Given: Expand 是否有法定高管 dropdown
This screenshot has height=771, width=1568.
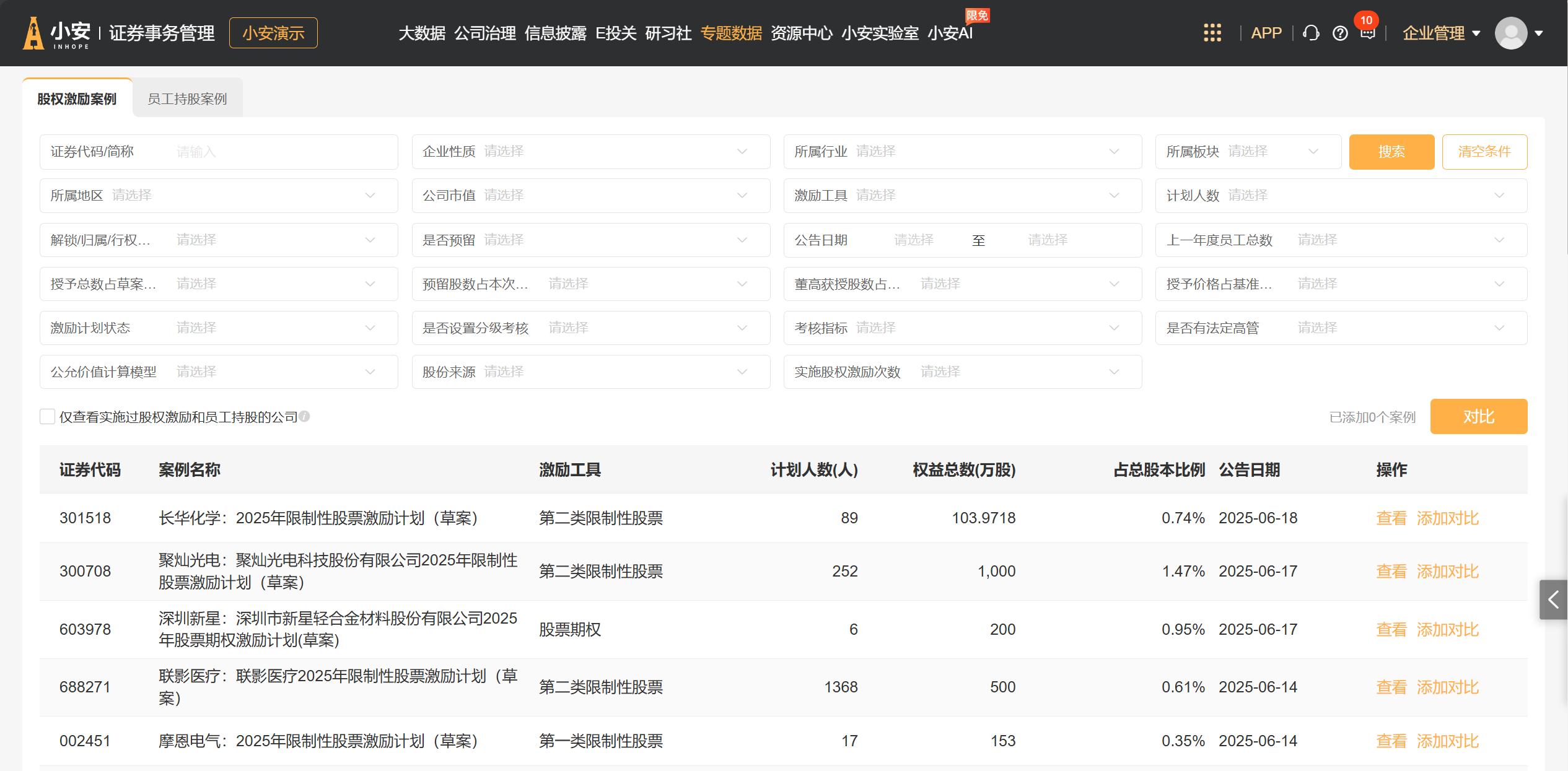Looking at the screenshot, I should 1341,328.
